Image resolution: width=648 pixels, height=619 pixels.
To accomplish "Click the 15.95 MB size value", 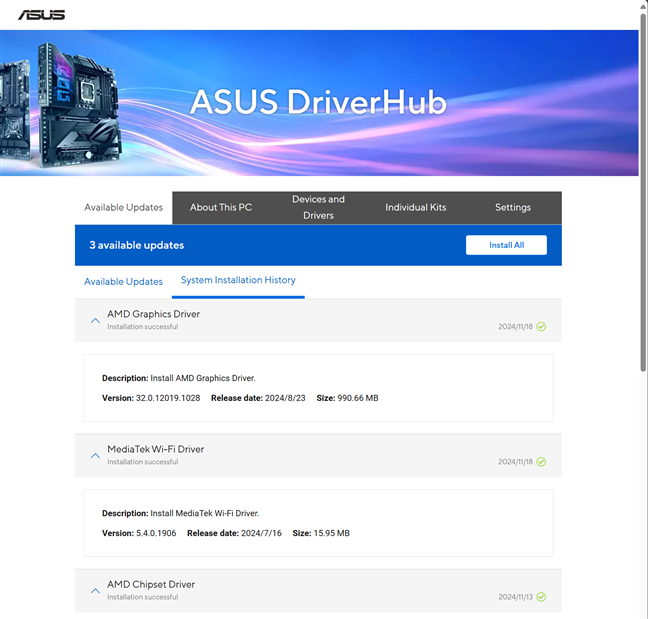I will coord(331,533).
